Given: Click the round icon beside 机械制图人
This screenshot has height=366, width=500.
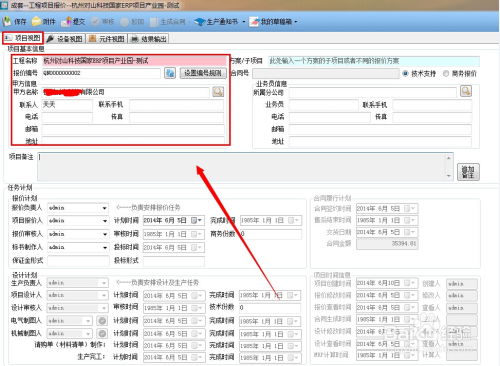Looking at the screenshot, I should [x=102, y=333].
